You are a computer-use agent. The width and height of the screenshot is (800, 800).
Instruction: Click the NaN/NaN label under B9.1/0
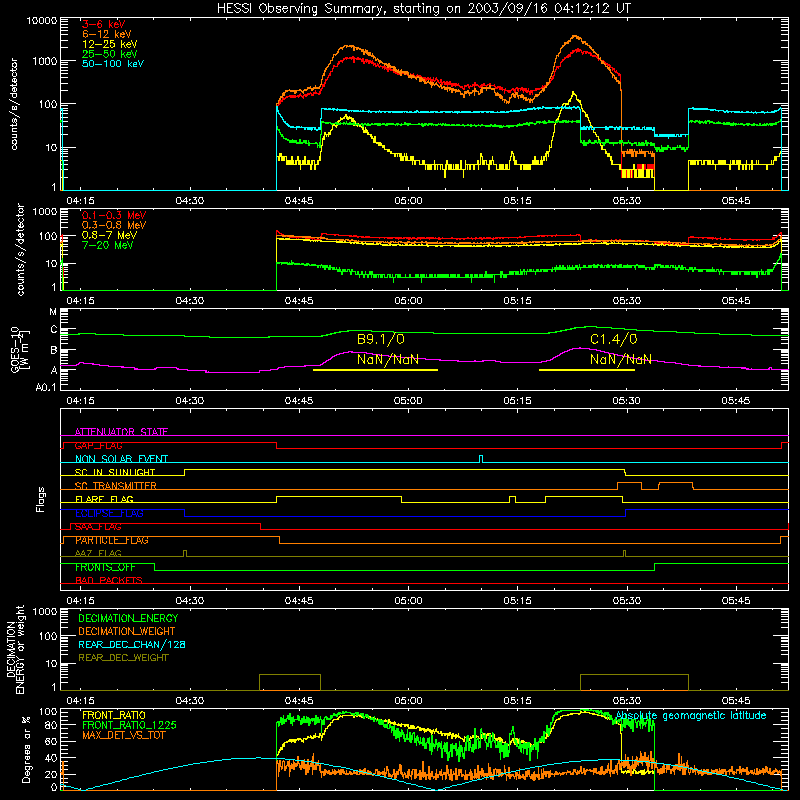pos(388,359)
